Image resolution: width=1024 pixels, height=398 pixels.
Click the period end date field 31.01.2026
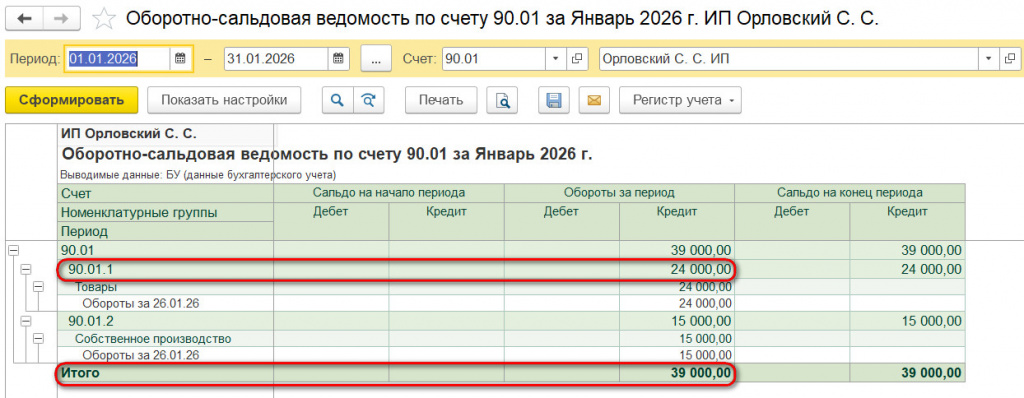pyautogui.click(x=276, y=59)
